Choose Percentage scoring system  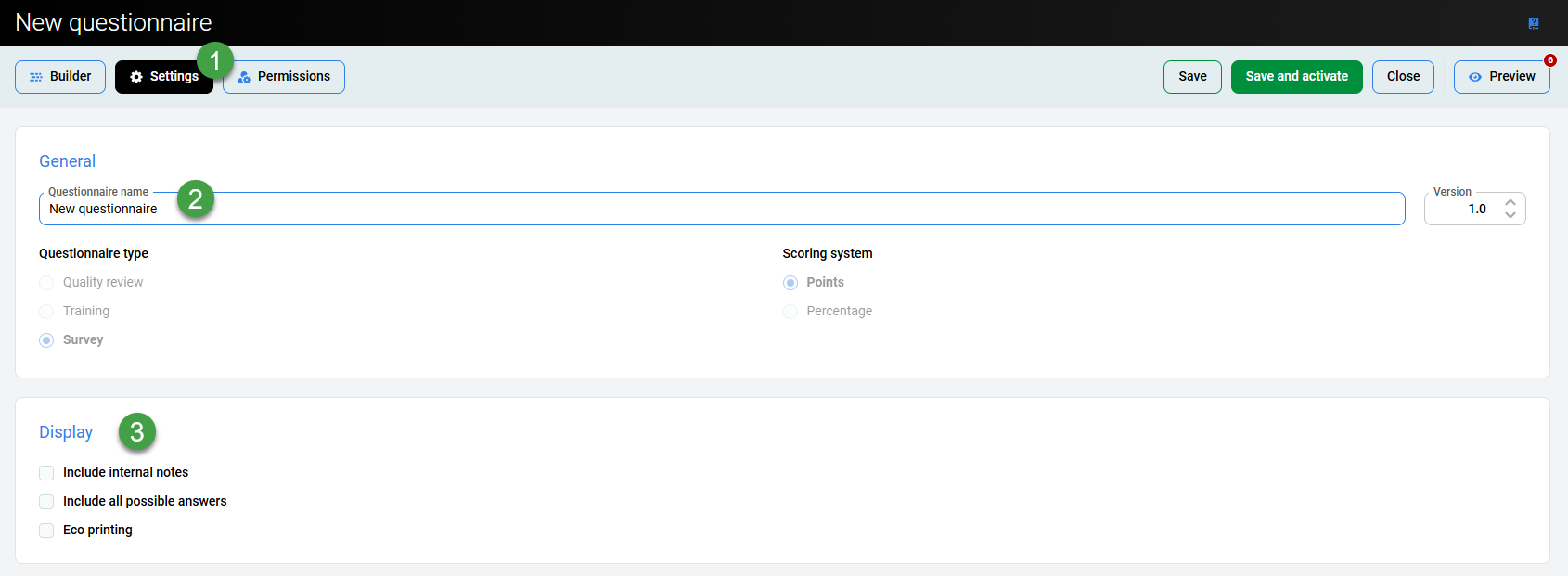pyautogui.click(x=790, y=312)
